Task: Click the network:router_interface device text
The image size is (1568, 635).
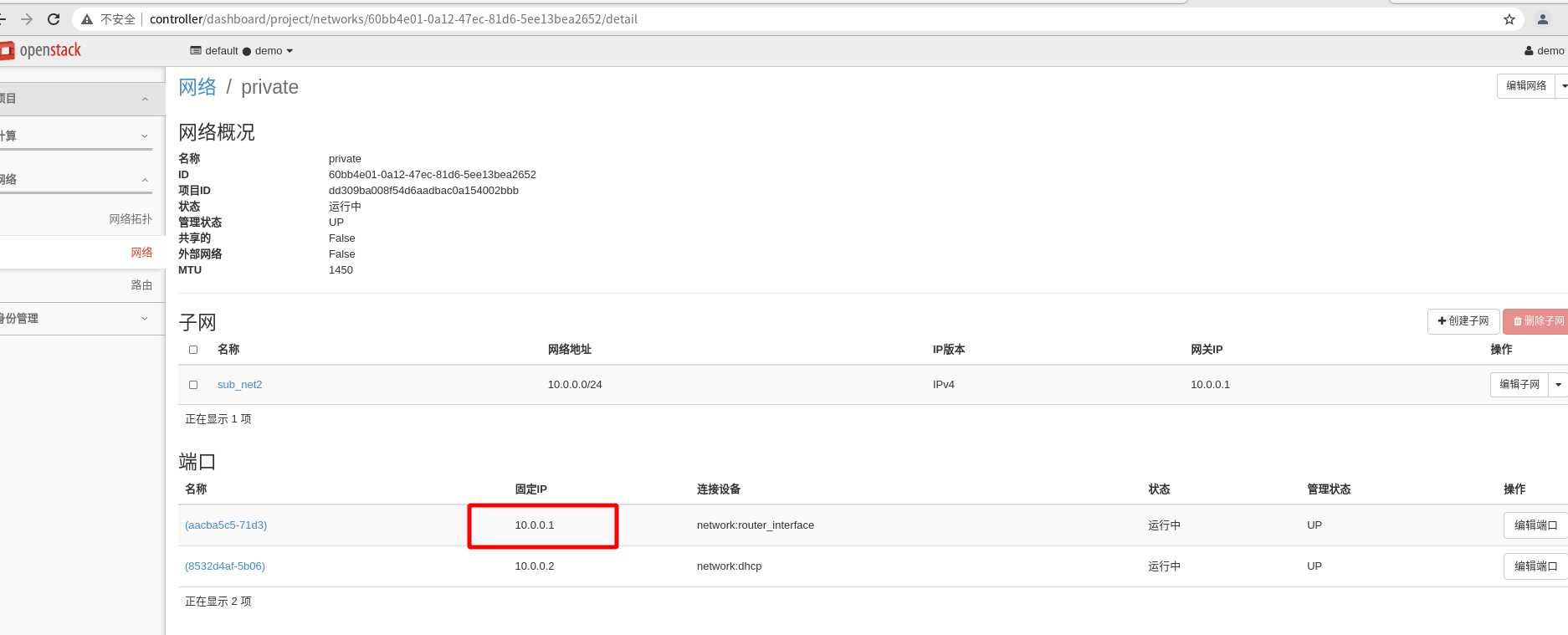Action: pos(756,525)
